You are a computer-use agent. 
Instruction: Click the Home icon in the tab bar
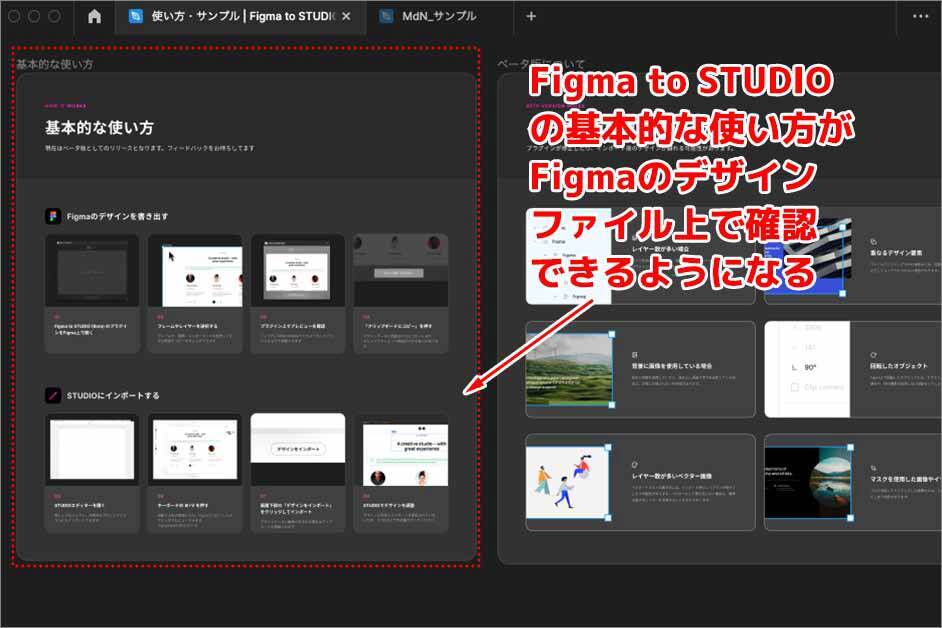[94, 16]
